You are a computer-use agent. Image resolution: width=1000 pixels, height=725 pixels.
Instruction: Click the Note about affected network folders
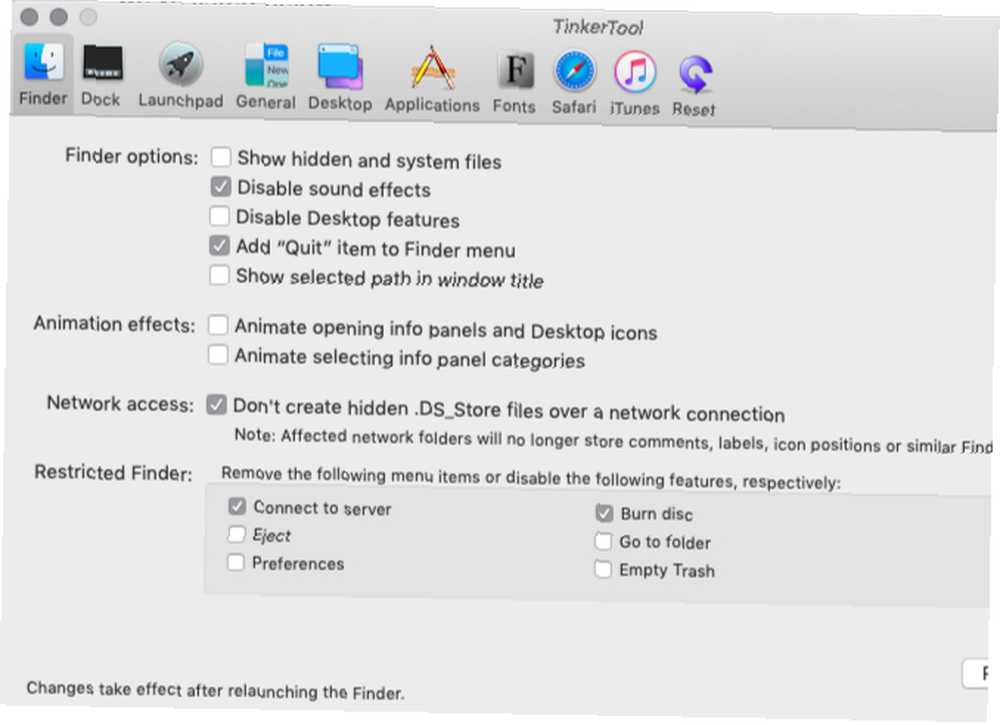[x=613, y=441]
